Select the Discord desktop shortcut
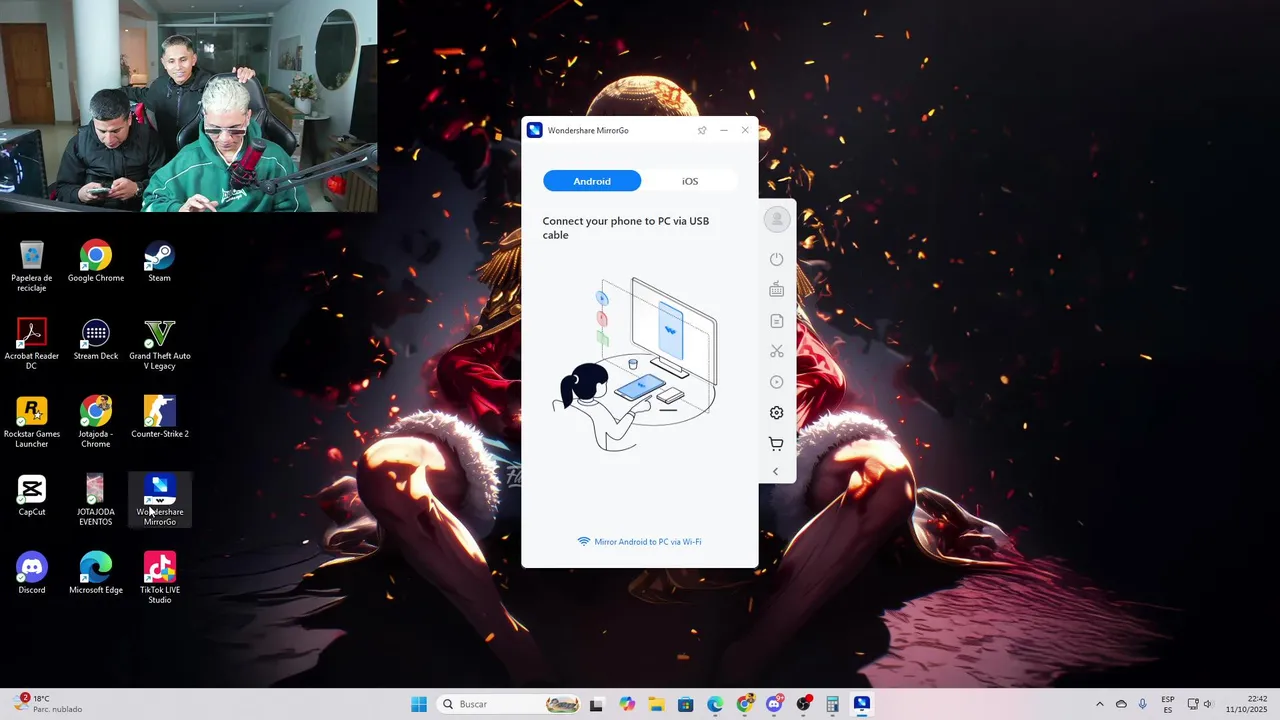The height and width of the screenshot is (720, 1280). click(x=32, y=573)
